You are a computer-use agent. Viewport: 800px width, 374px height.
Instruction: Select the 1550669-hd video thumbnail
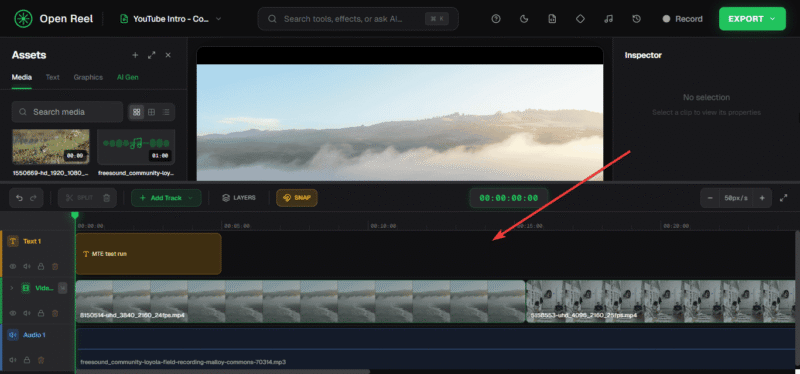point(51,146)
